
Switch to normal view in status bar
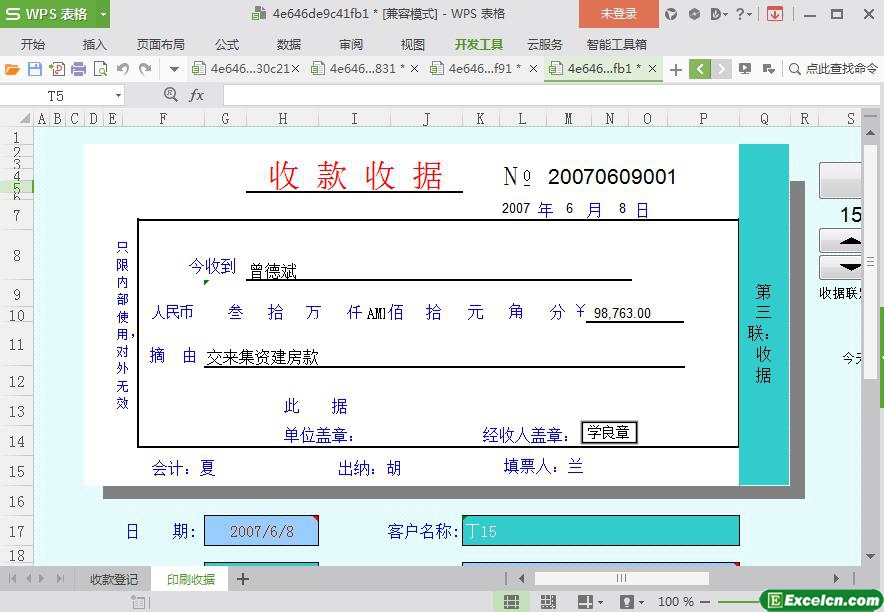[511, 601]
